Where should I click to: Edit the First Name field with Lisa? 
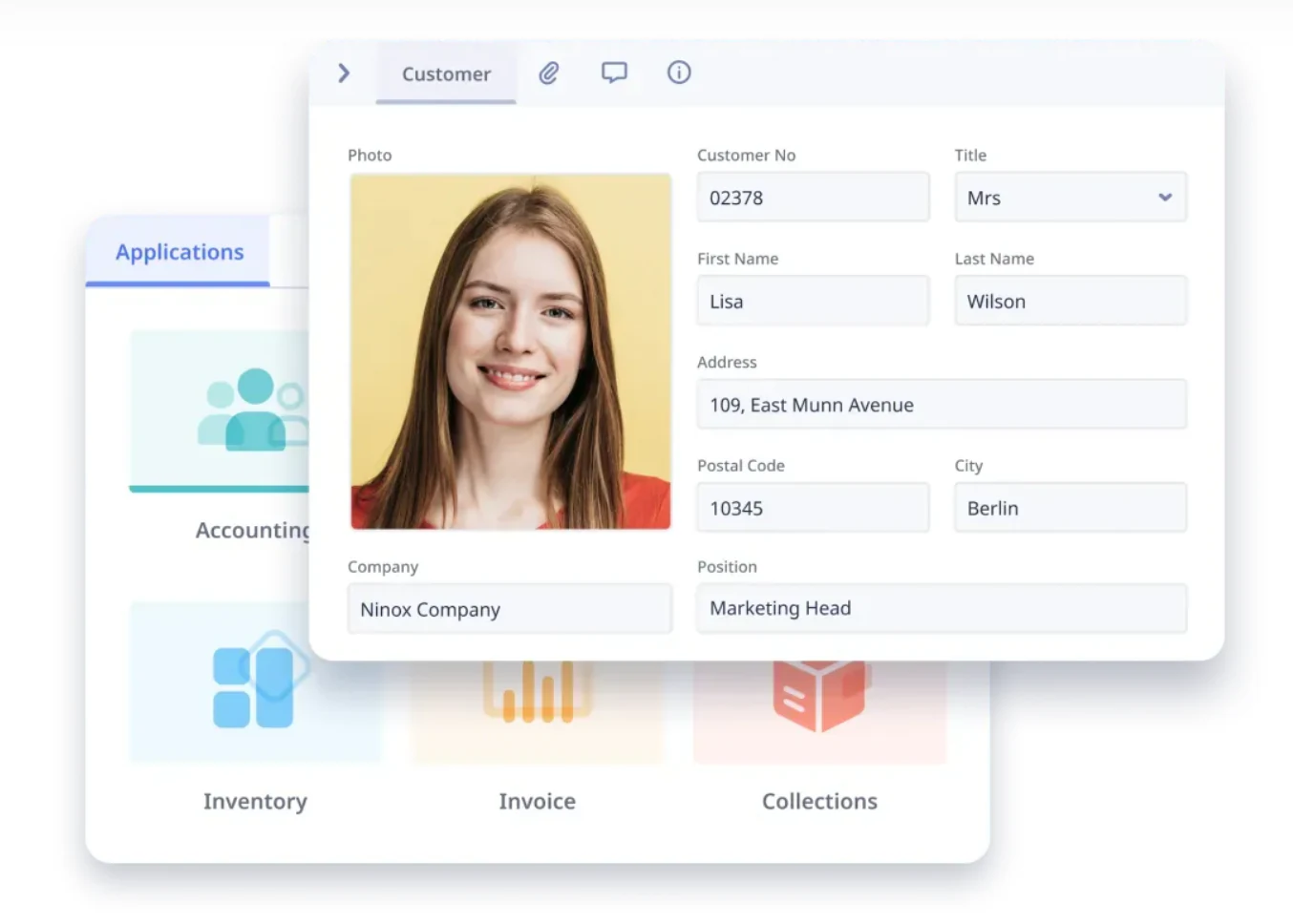[x=814, y=301]
